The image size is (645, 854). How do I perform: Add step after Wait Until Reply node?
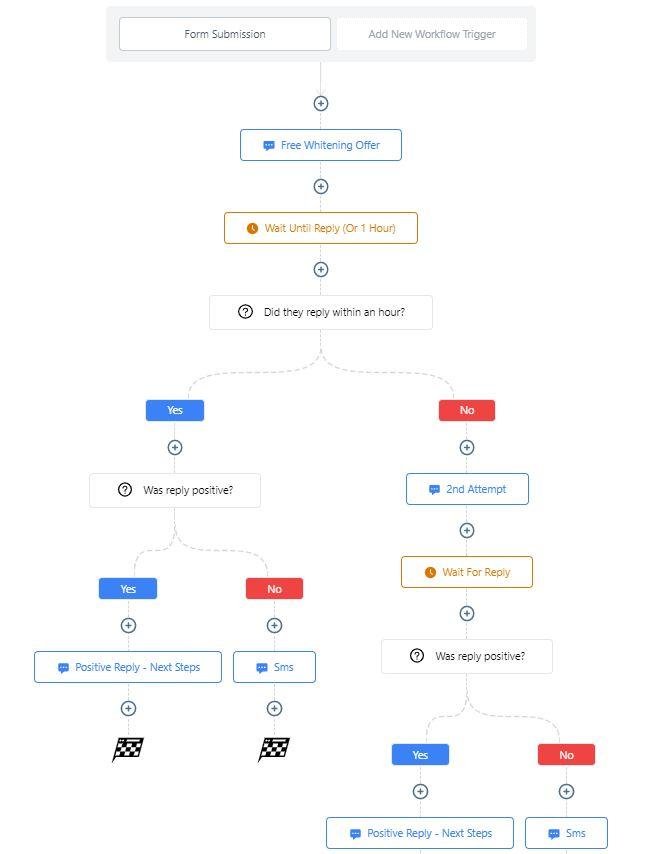click(x=321, y=270)
